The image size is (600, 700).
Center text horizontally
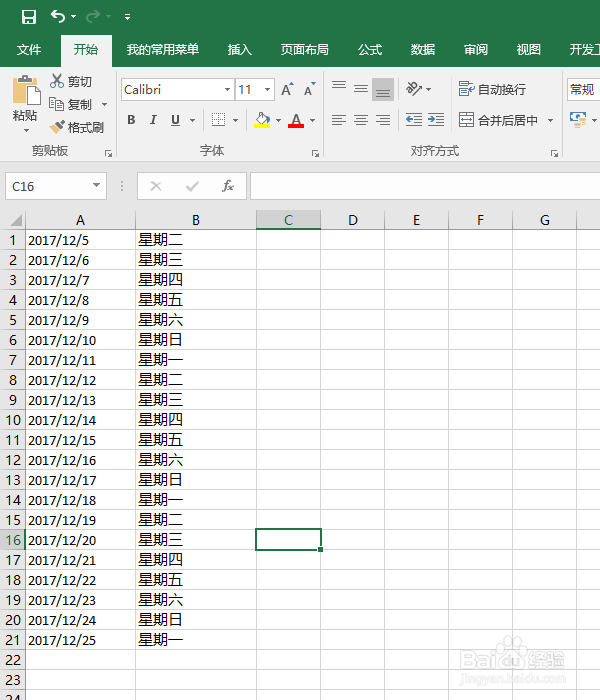361,120
